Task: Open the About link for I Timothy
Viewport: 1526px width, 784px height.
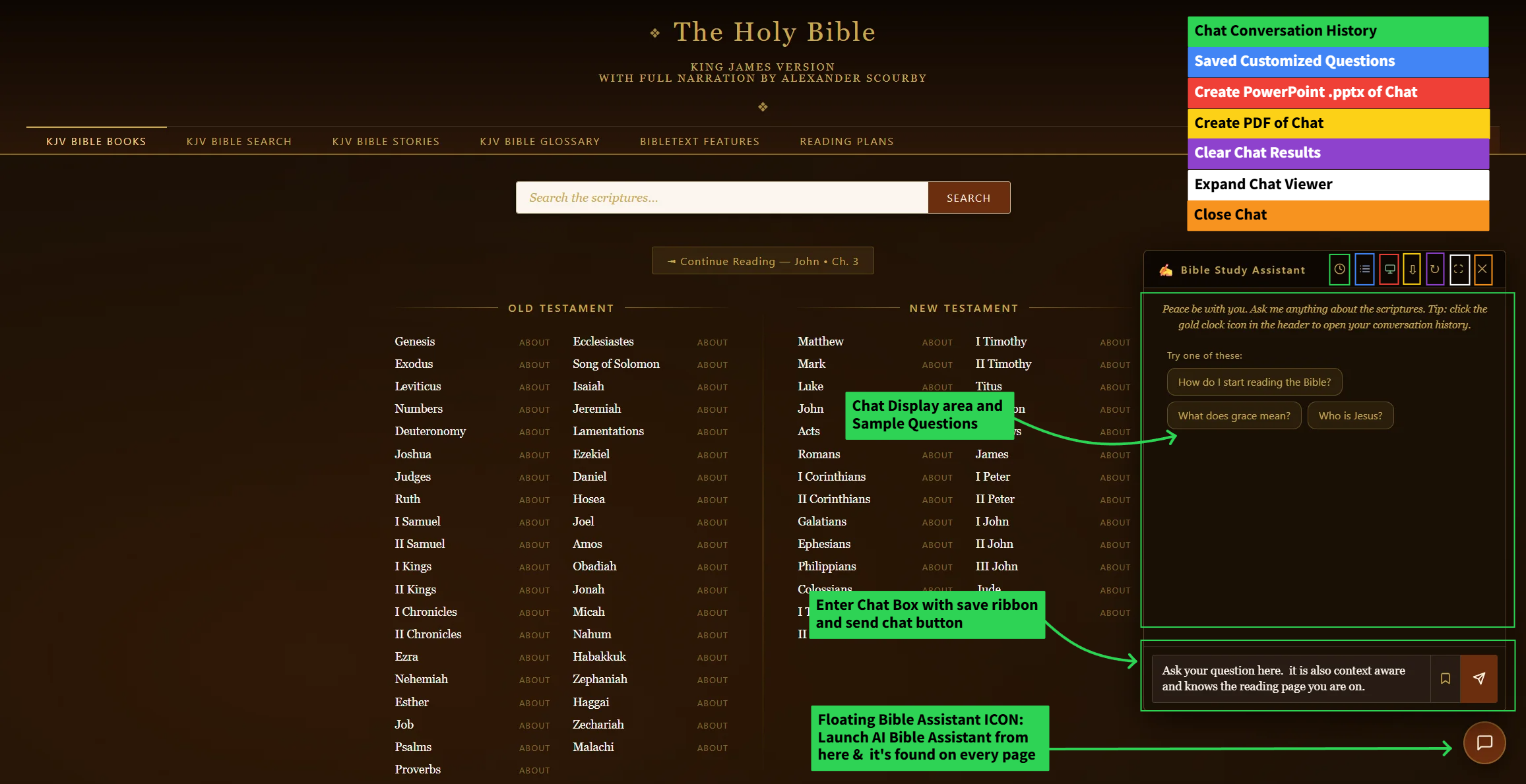Action: click(1115, 342)
